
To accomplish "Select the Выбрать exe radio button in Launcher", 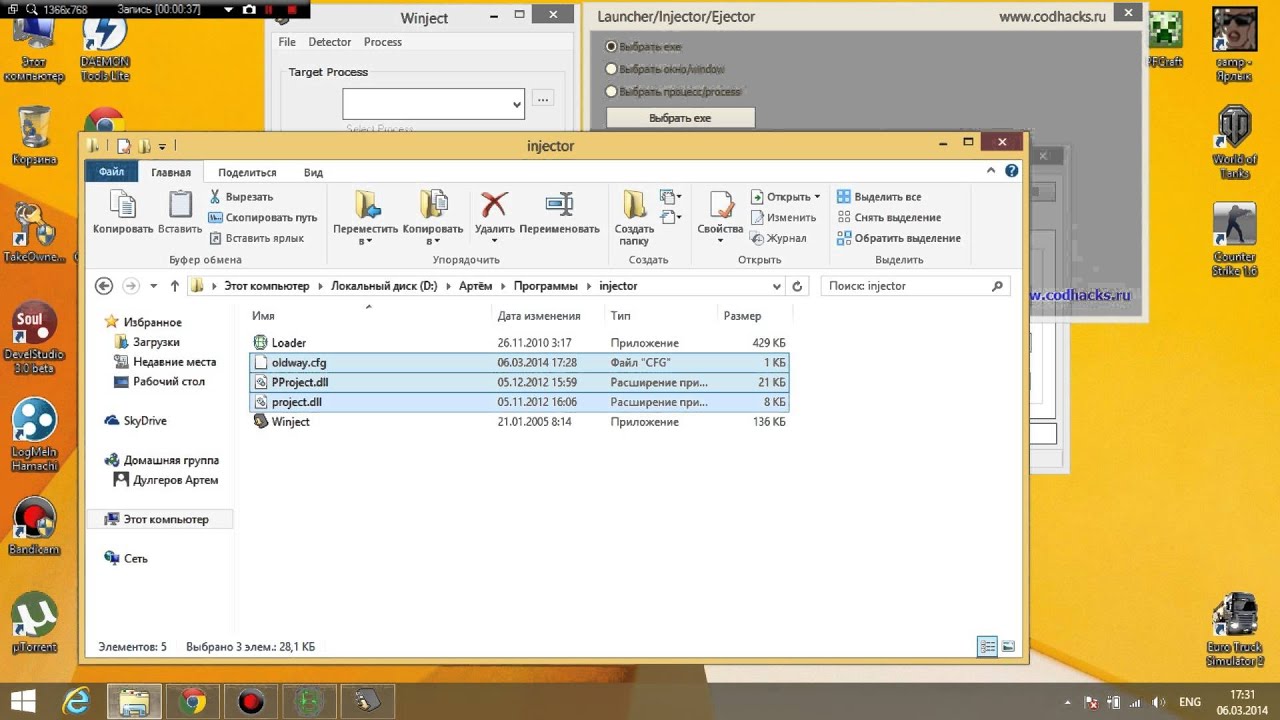I will tap(612, 47).
